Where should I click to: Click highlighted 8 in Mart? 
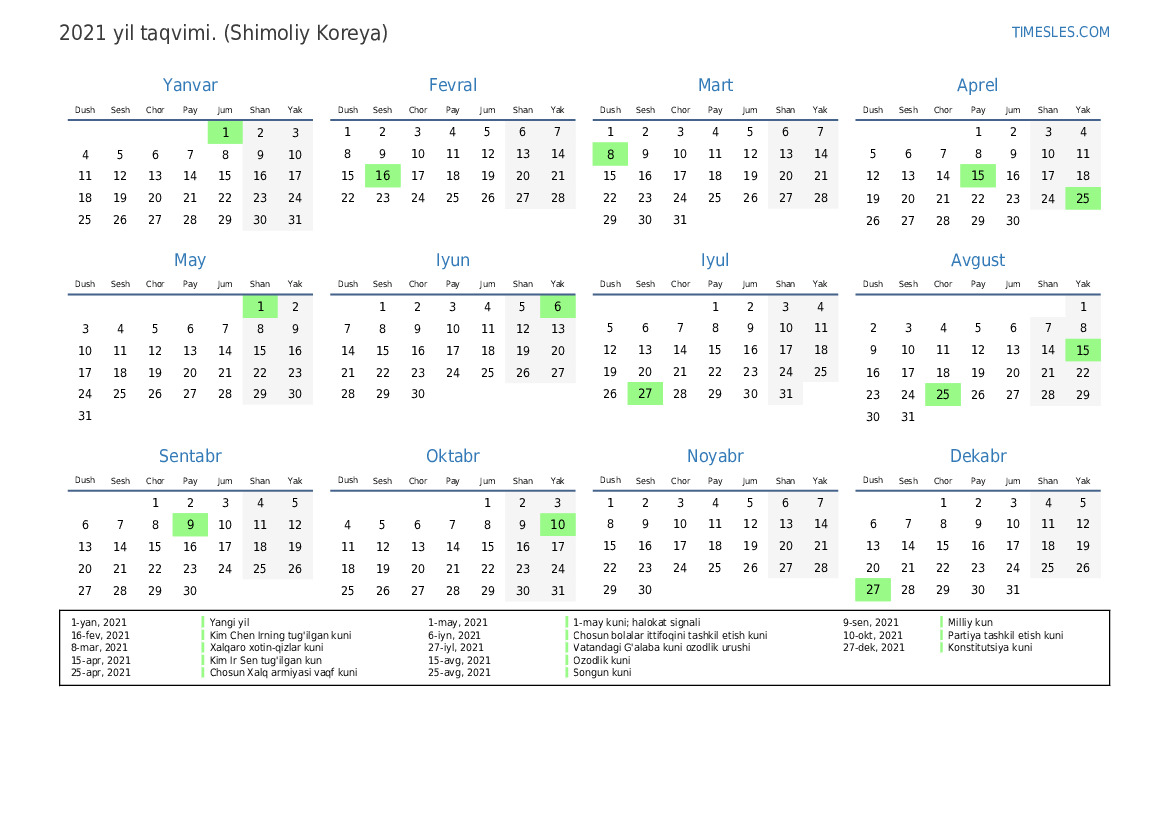coord(610,154)
